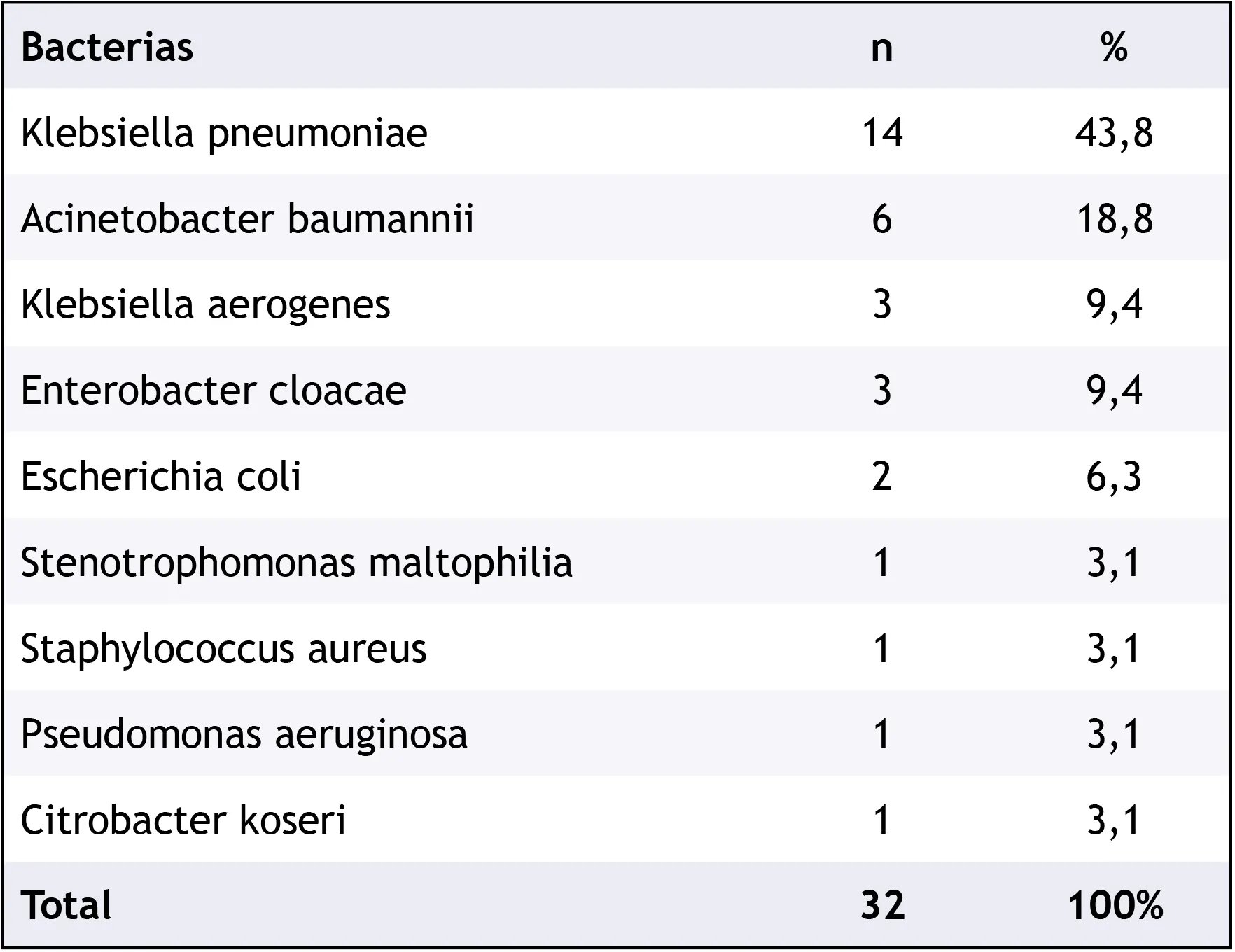This screenshot has height=952, width=1235.
Task: Click the 100% total percentage
Action: tap(1116, 906)
